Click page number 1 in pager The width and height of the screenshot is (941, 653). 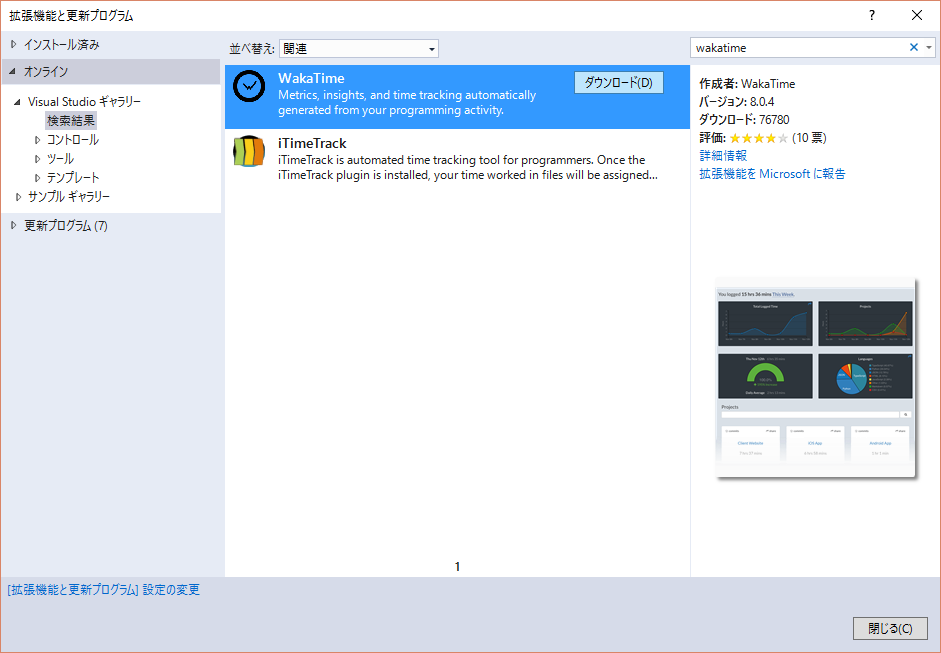click(x=457, y=567)
